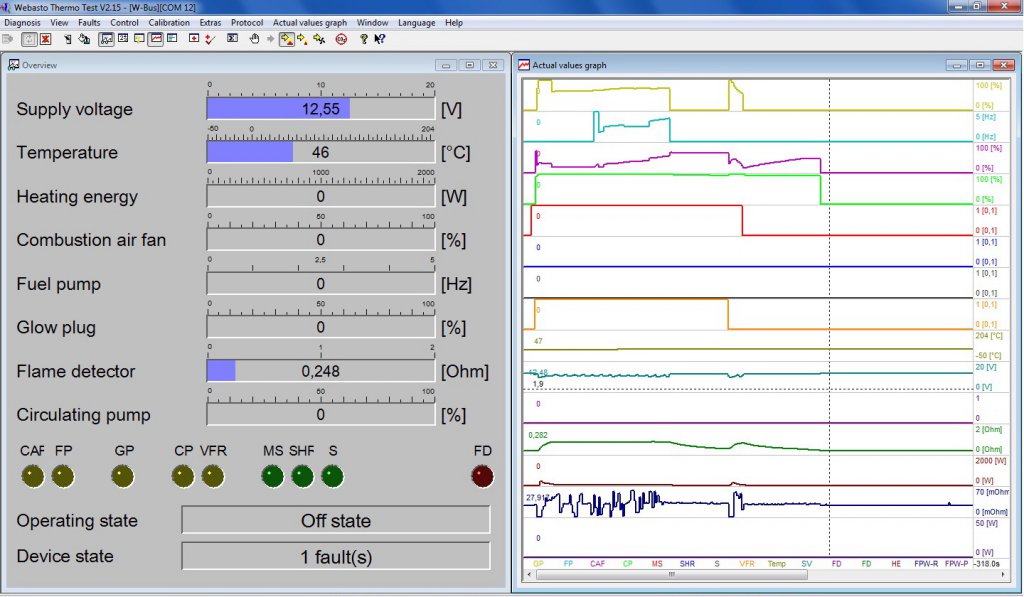1024x597 pixels.
Task: Open the Diagnosis menu
Action: [x=22, y=22]
